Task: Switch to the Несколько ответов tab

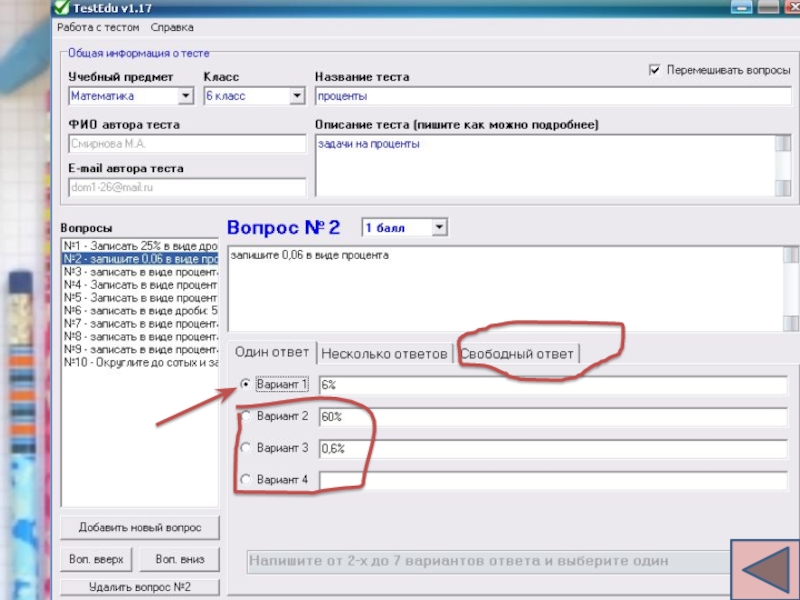Action: tap(385, 354)
